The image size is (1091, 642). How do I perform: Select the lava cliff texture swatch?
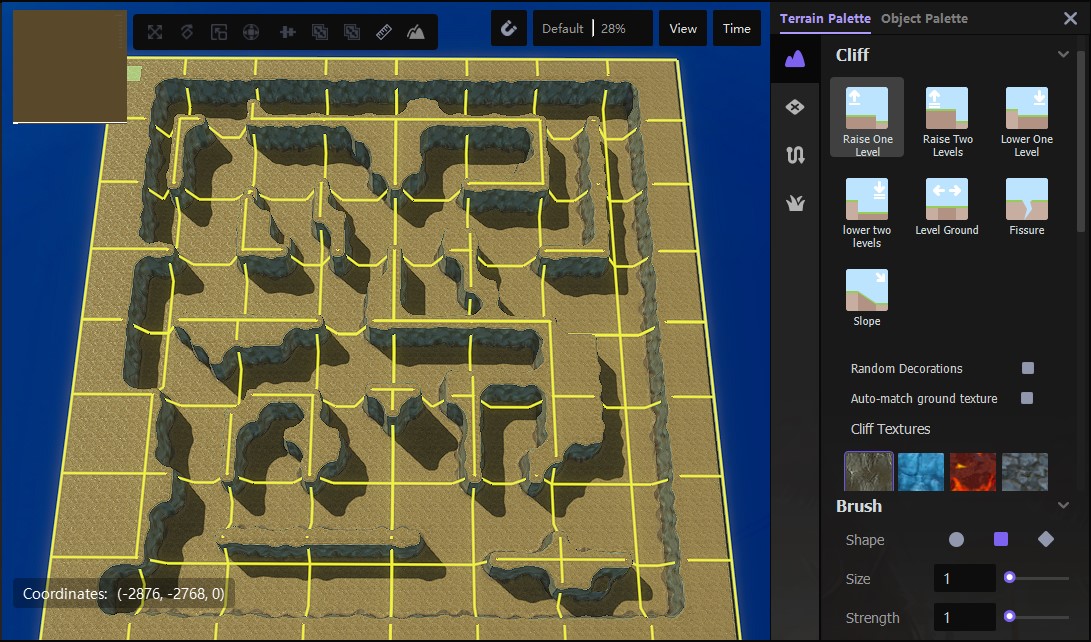(x=972, y=471)
